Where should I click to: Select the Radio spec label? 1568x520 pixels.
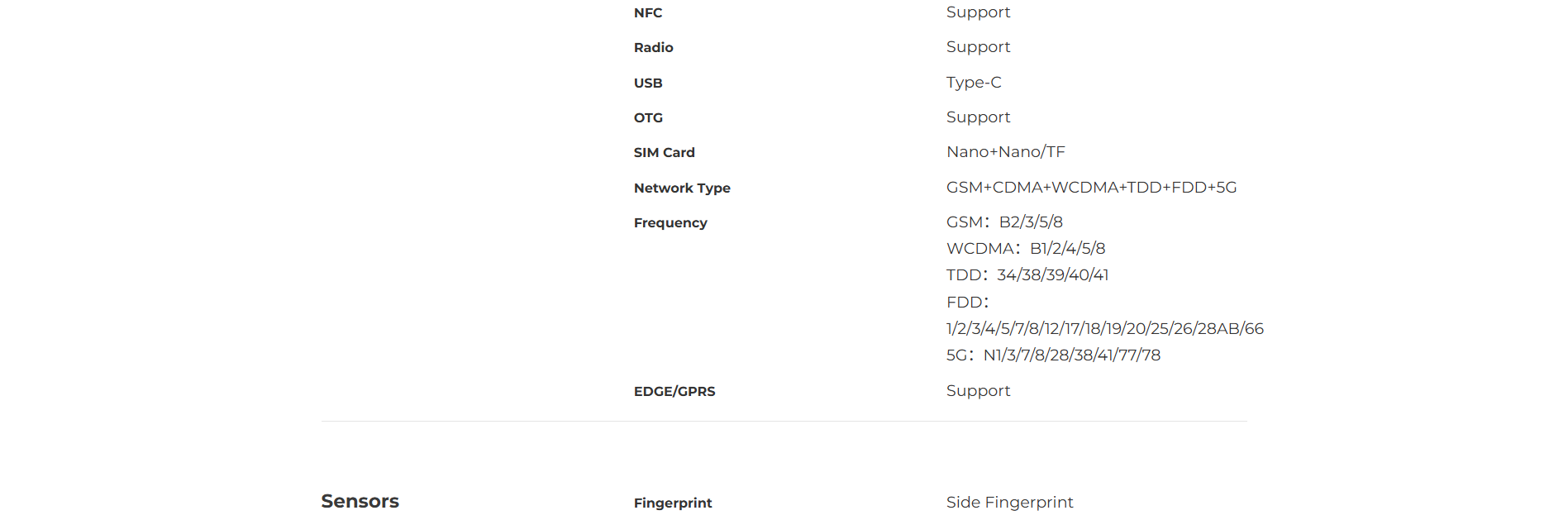tap(653, 47)
